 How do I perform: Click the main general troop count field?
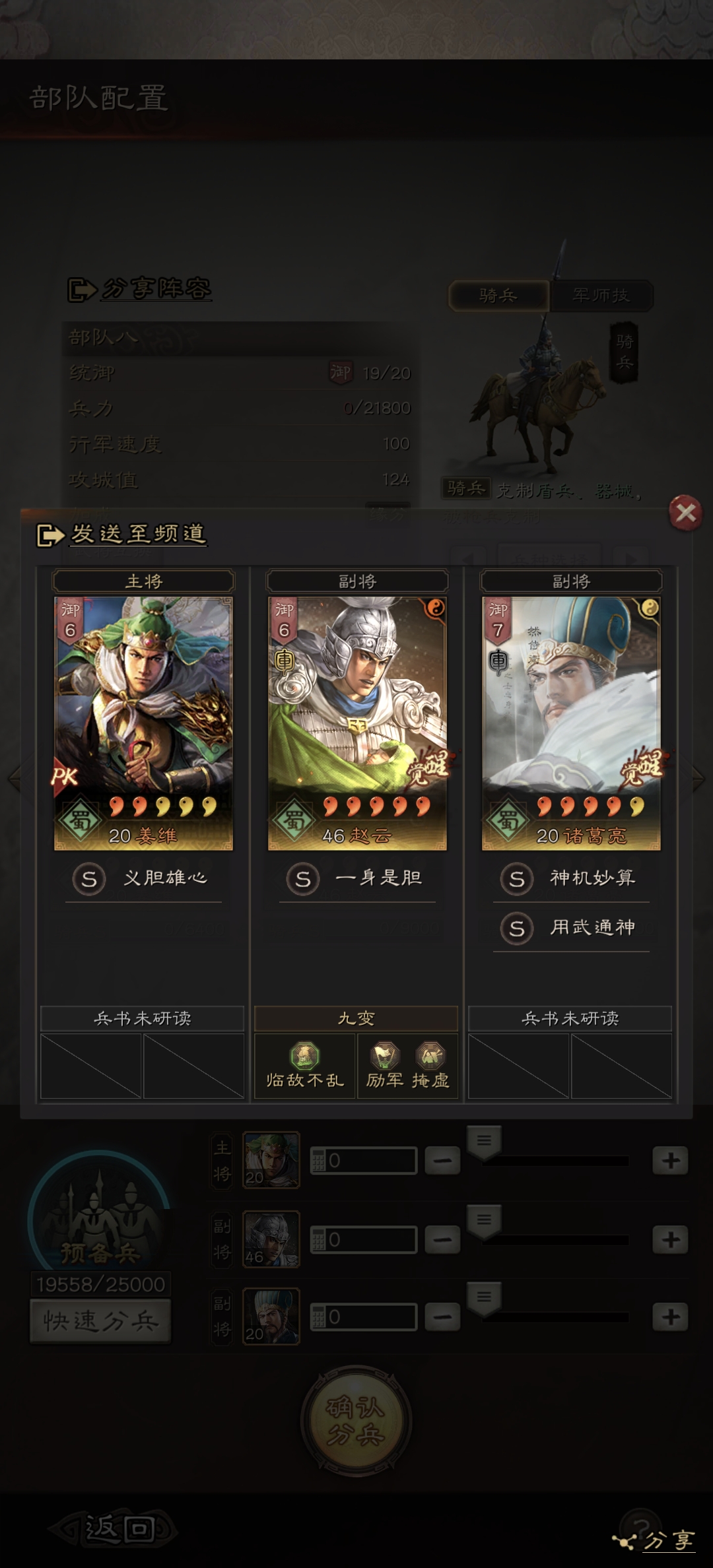click(x=364, y=1160)
